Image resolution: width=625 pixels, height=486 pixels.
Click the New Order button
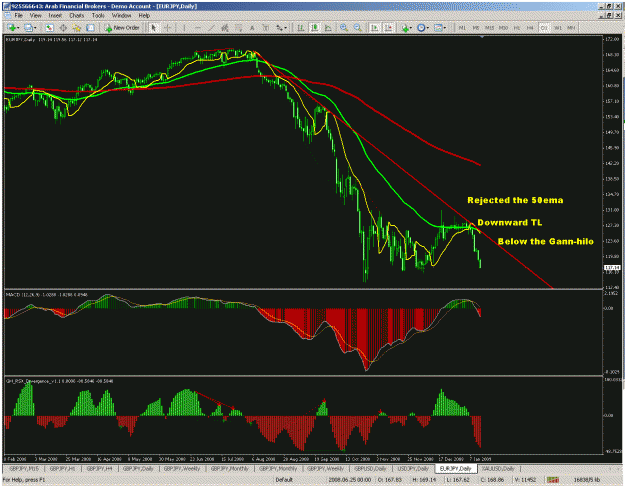122,28
